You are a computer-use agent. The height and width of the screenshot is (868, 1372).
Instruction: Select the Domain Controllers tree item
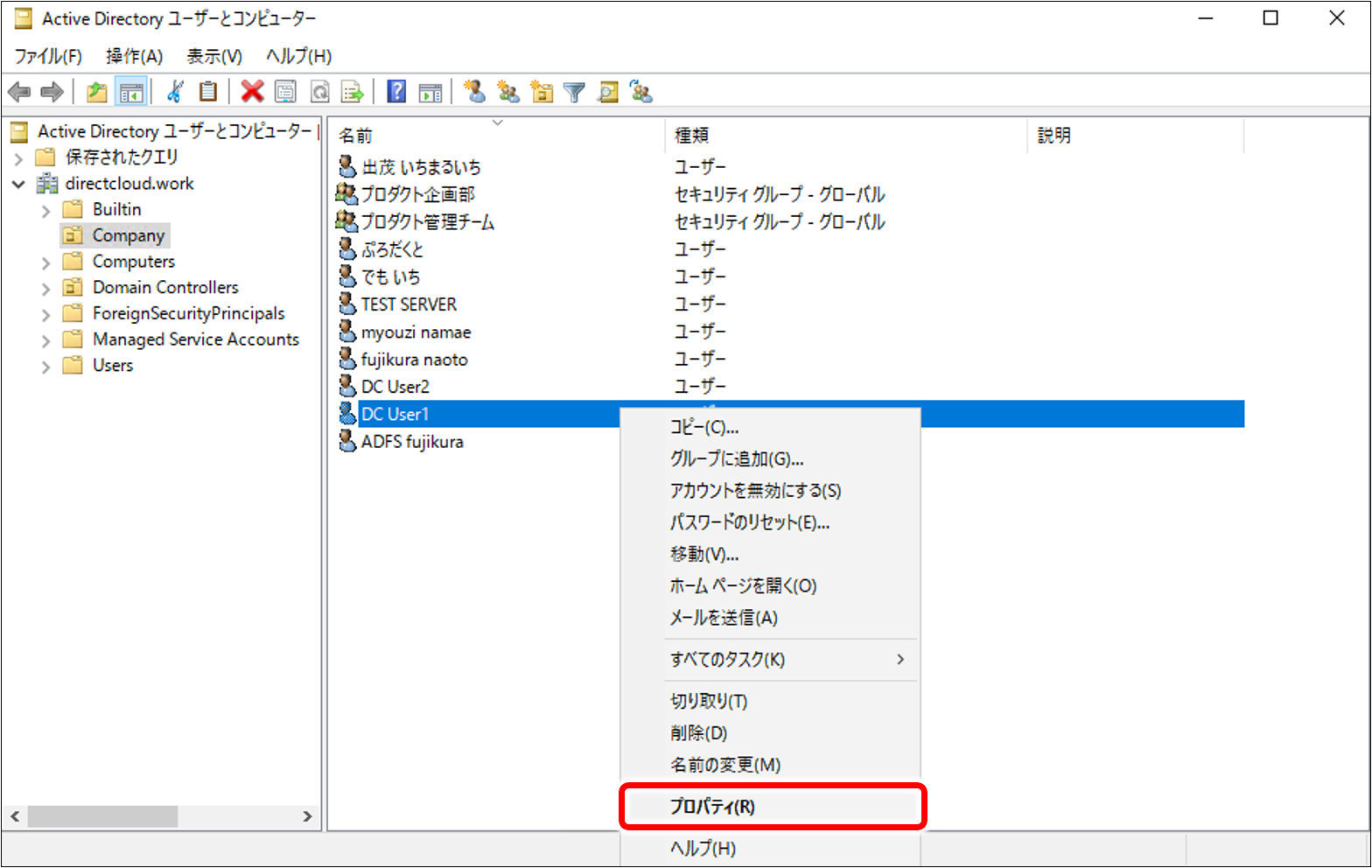pos(165,287)
